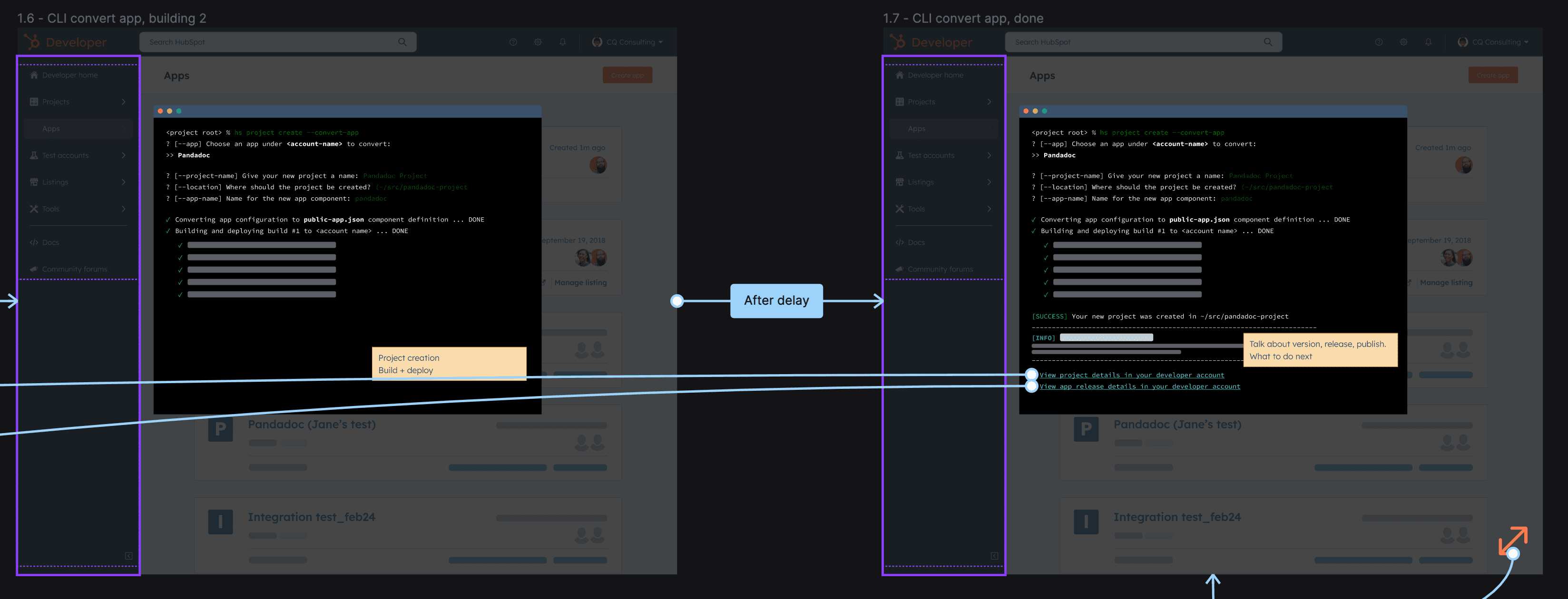Select the Apps menu item in frame 1.7 sidebar
Image resolution: width=1568 pixels, height=599 pixels.
pyautogui.click(x=917, y=129)
